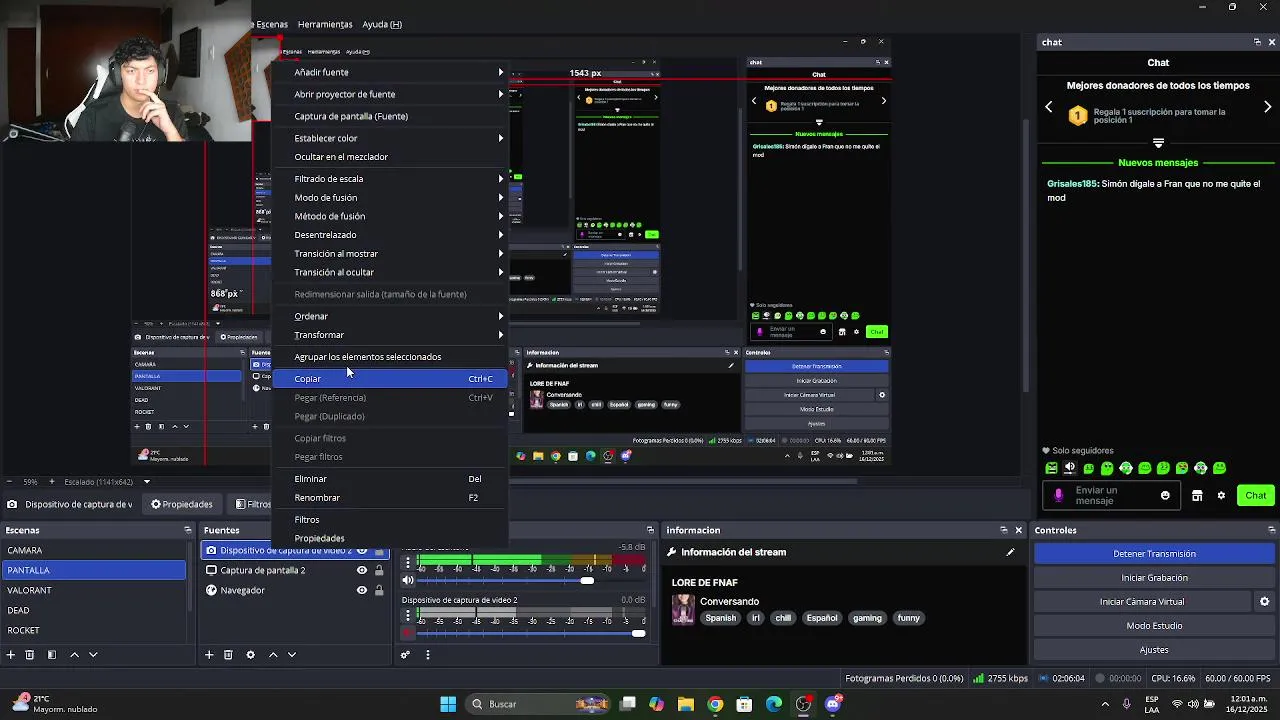Expand the Transformar submenu
The height and width of the screenshot is (720, 1280).
tap(390, 335)
